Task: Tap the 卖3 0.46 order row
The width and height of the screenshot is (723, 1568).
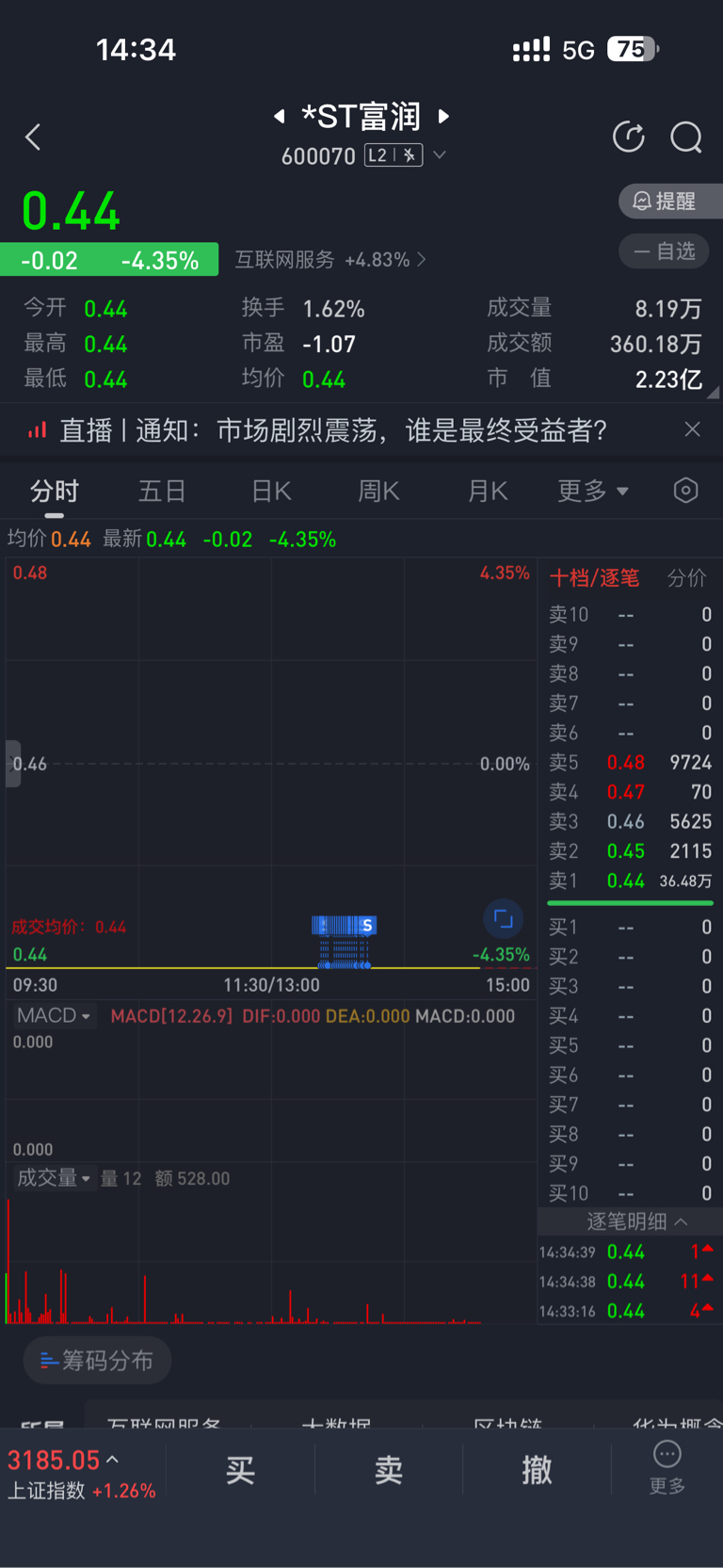Action: pyautogui.click(x=630, y=822)
